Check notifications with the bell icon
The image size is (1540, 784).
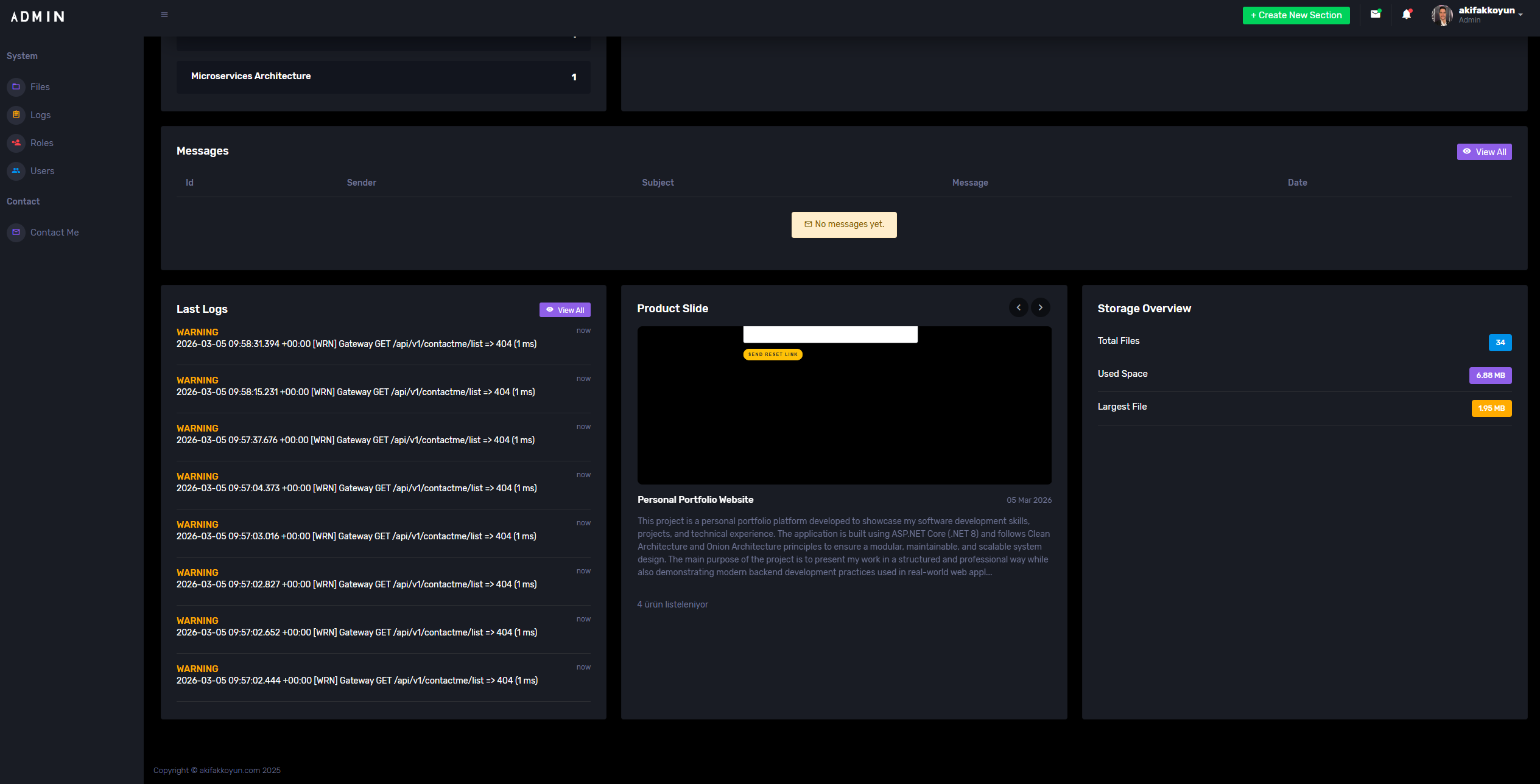[x=1407, y=13]
